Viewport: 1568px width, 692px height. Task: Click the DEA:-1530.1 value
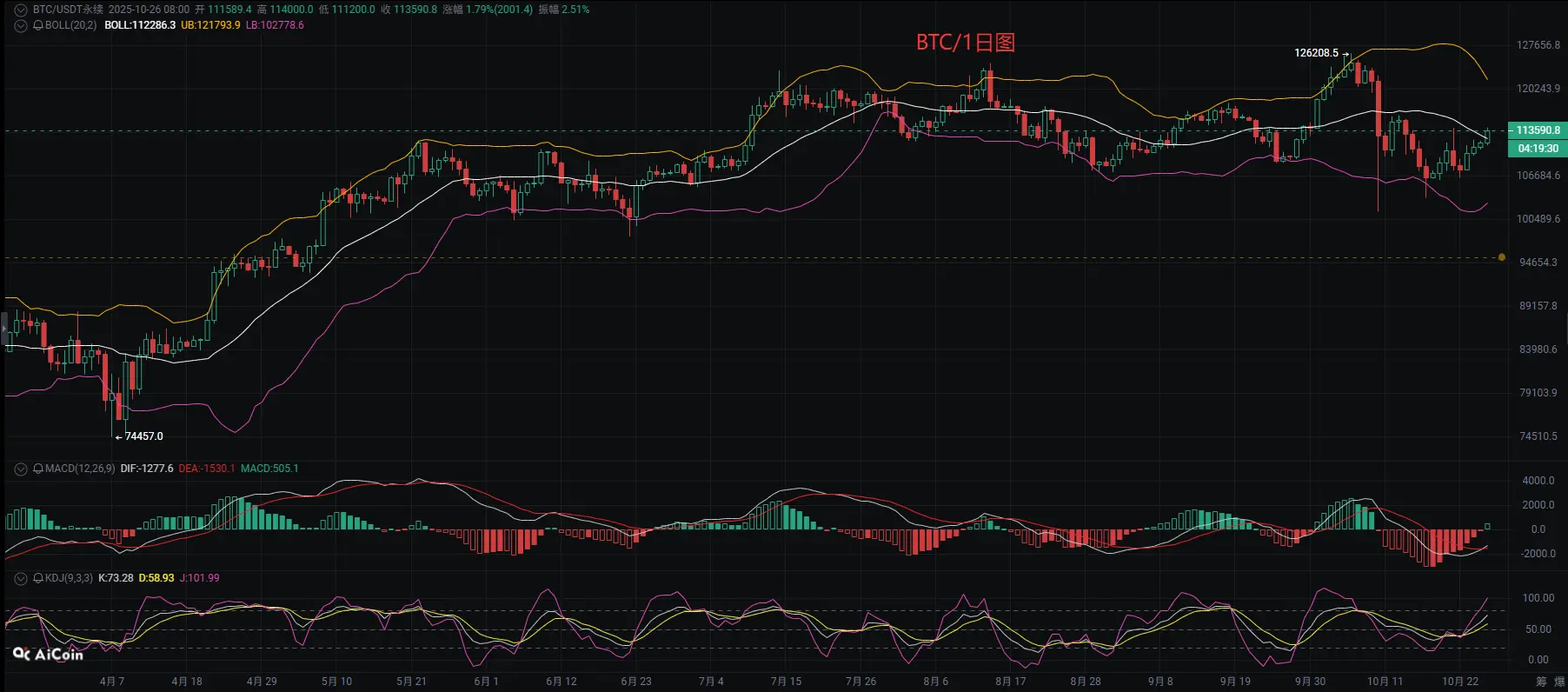point(207,469)
